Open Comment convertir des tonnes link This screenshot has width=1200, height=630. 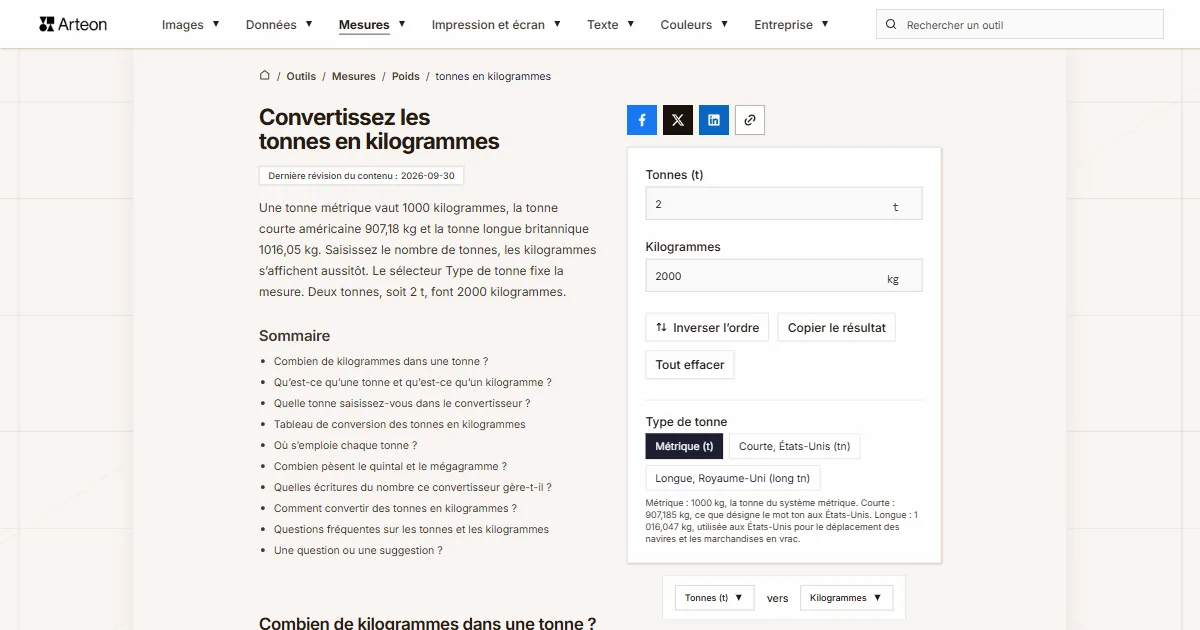396,509
